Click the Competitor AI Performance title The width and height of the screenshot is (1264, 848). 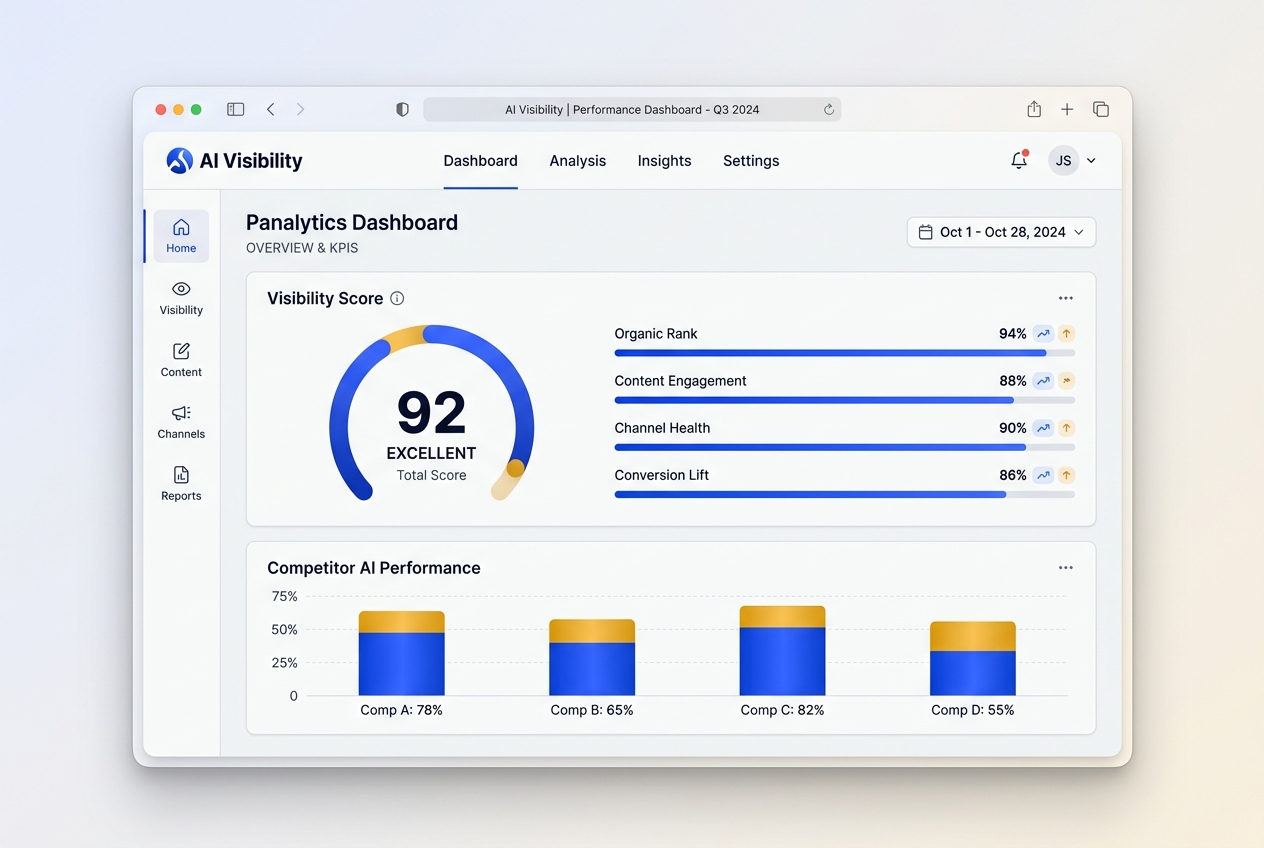[374, 568]
